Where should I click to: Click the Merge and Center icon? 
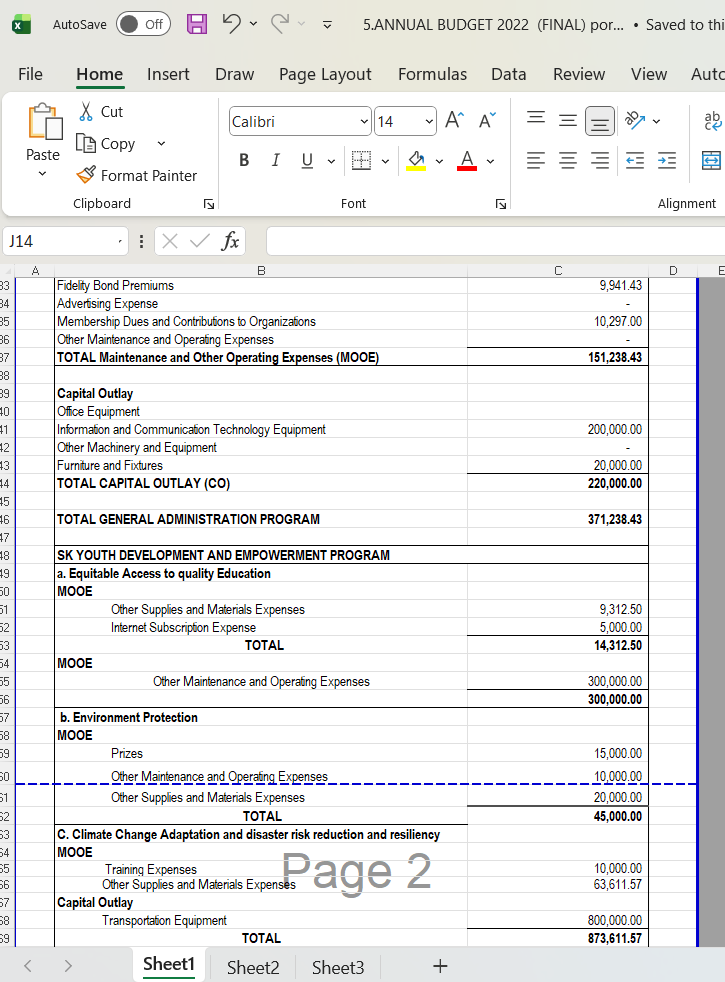click(x=712, y=160)
